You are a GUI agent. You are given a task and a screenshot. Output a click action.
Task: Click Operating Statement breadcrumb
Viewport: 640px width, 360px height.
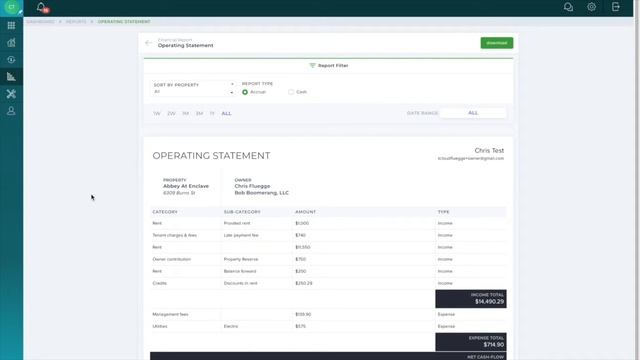[x=124, y=22]
